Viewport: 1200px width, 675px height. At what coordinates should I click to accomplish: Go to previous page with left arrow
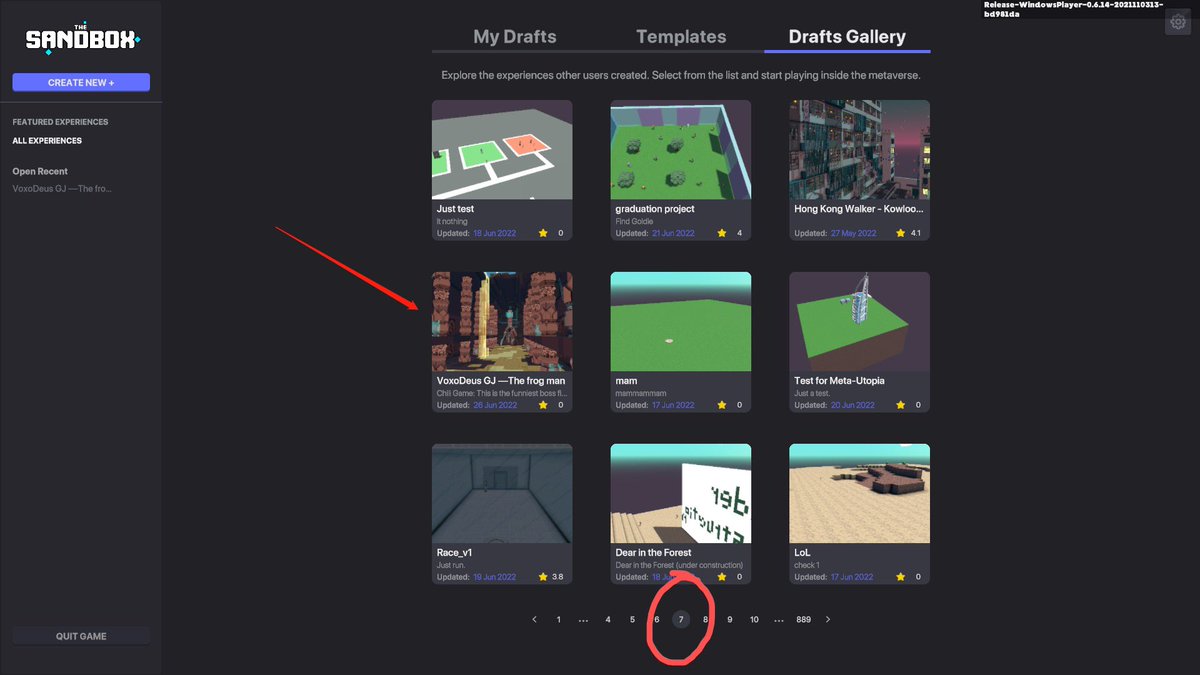(x=534, y=619)
